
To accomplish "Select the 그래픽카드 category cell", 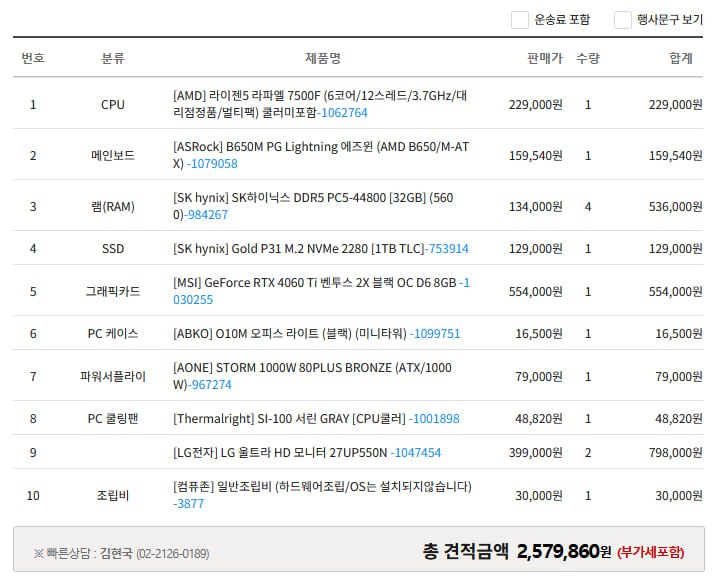I will (x=113, y=291).
